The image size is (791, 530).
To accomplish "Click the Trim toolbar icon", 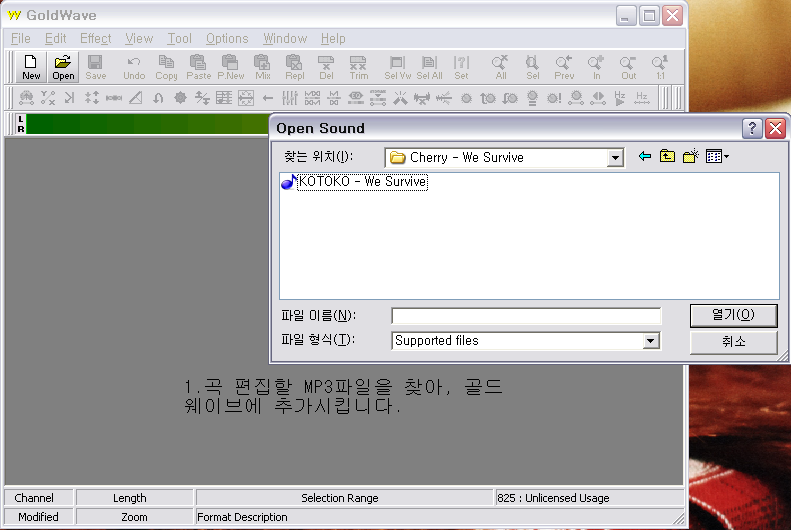I will [x=358, y=67].
